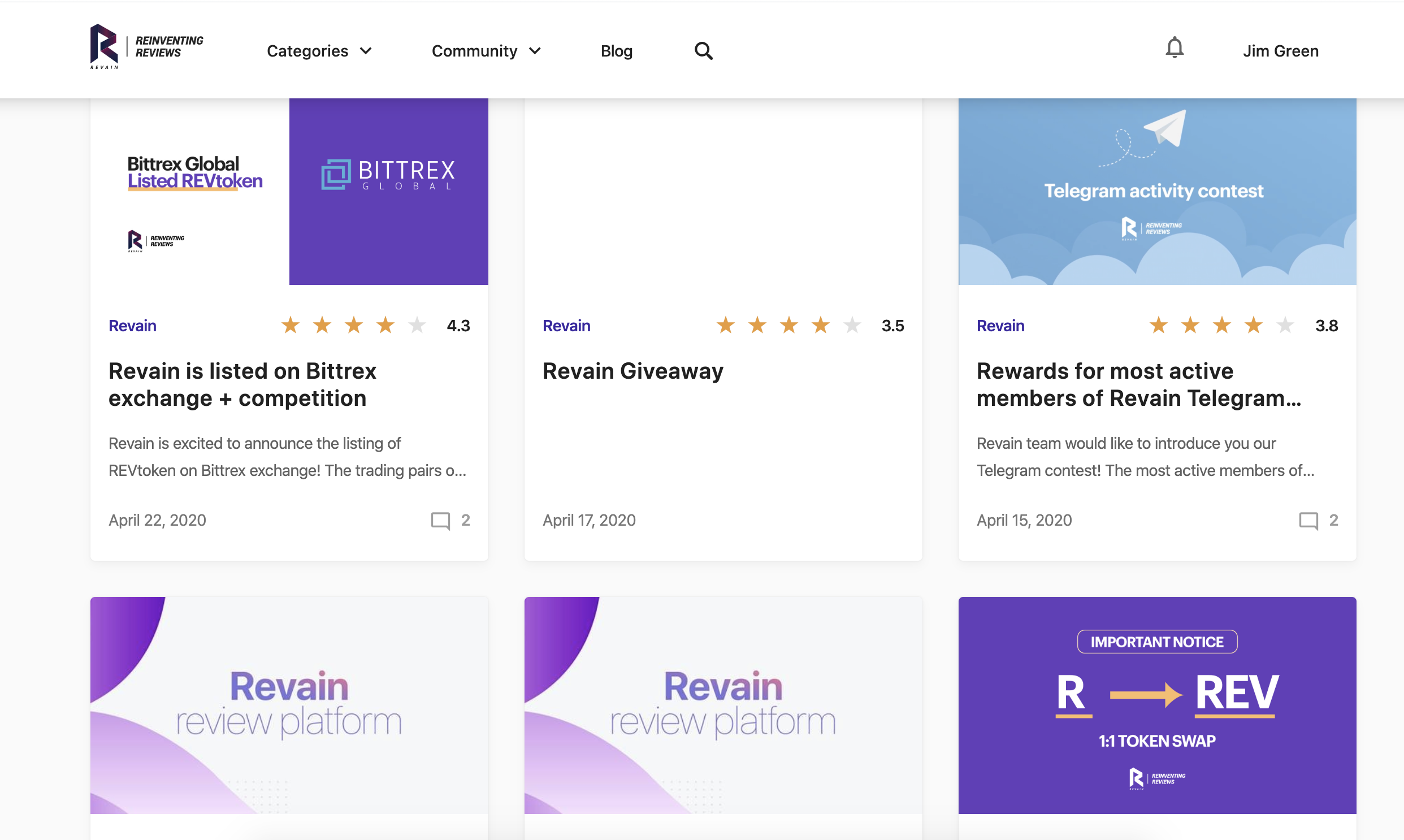Open the Revain Giveaway article
The height and width of the screenshot is (840, 1404).
point(632,371)
